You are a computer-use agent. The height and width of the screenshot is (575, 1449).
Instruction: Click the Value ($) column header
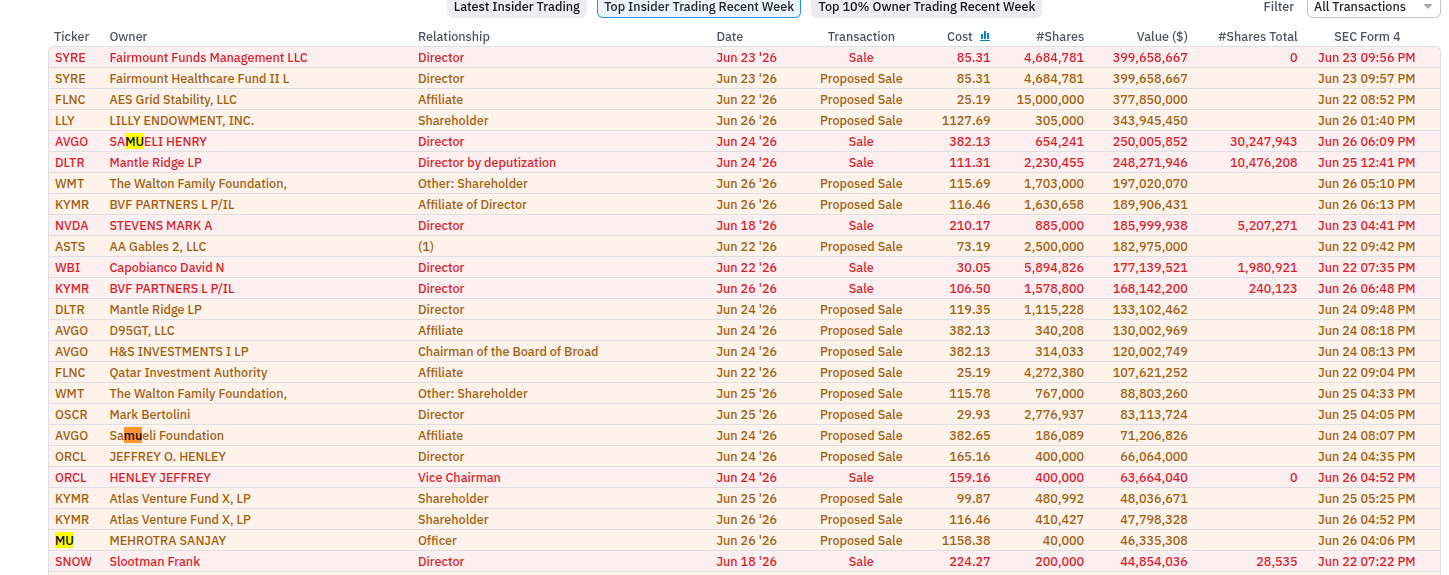click(x=1162, y=36)
